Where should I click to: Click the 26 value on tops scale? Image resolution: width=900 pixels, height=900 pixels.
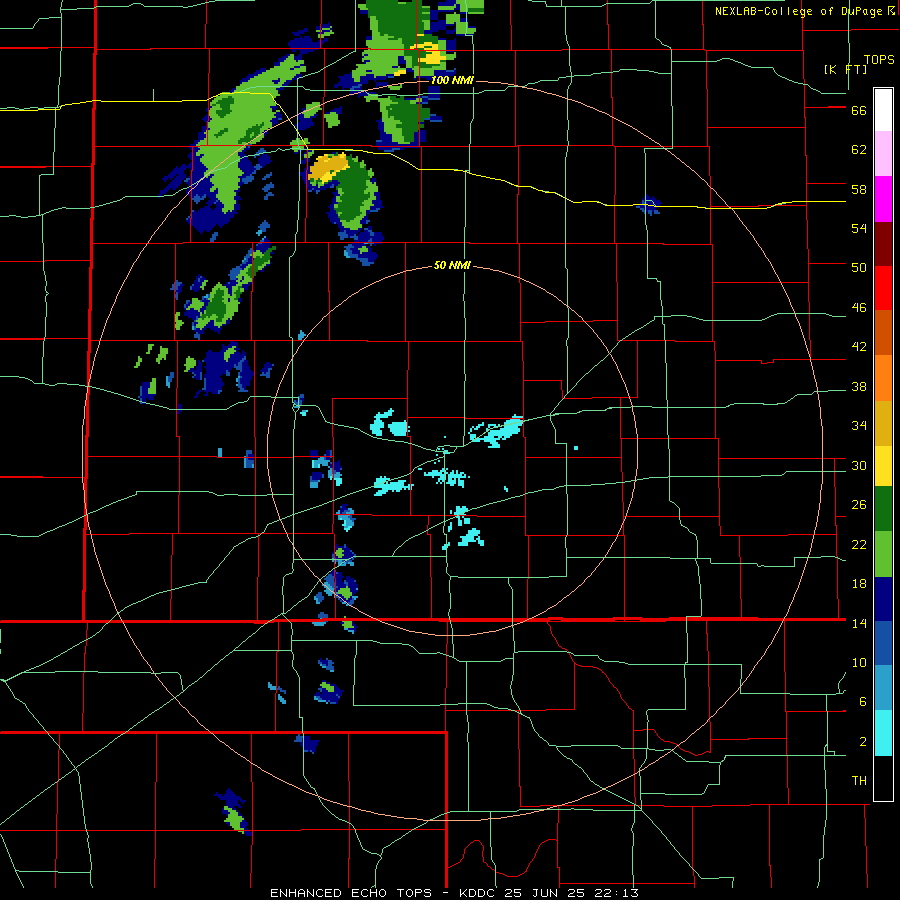(859, 505)
